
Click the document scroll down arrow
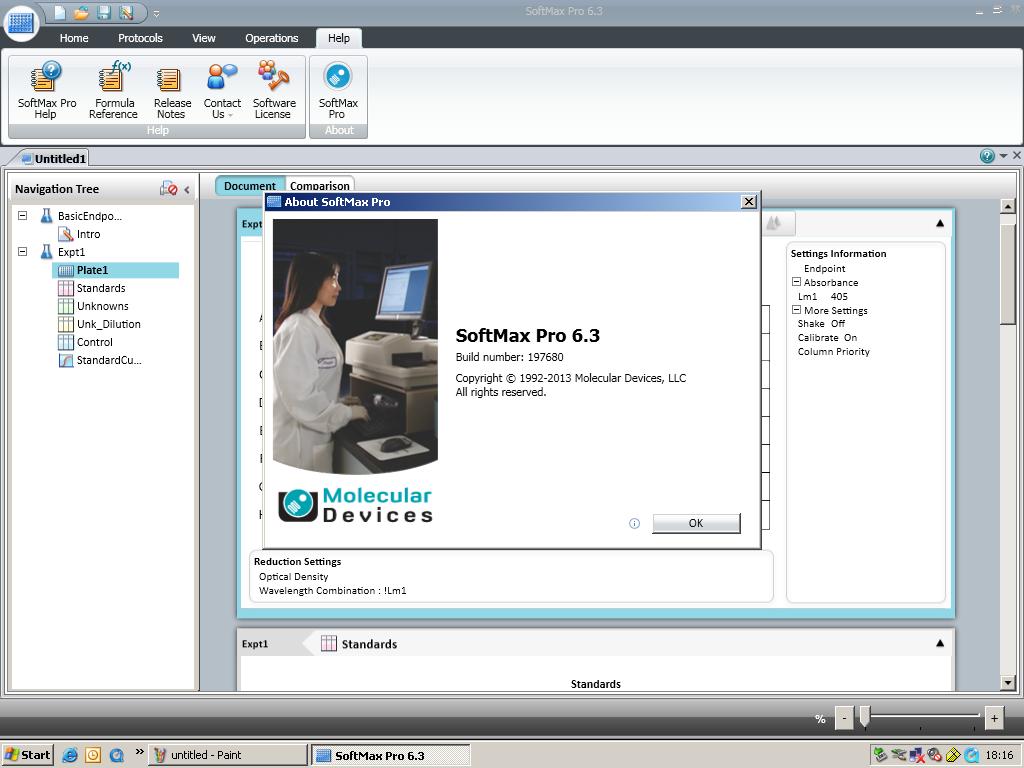pyautogui.click(x=1008, y=683)
